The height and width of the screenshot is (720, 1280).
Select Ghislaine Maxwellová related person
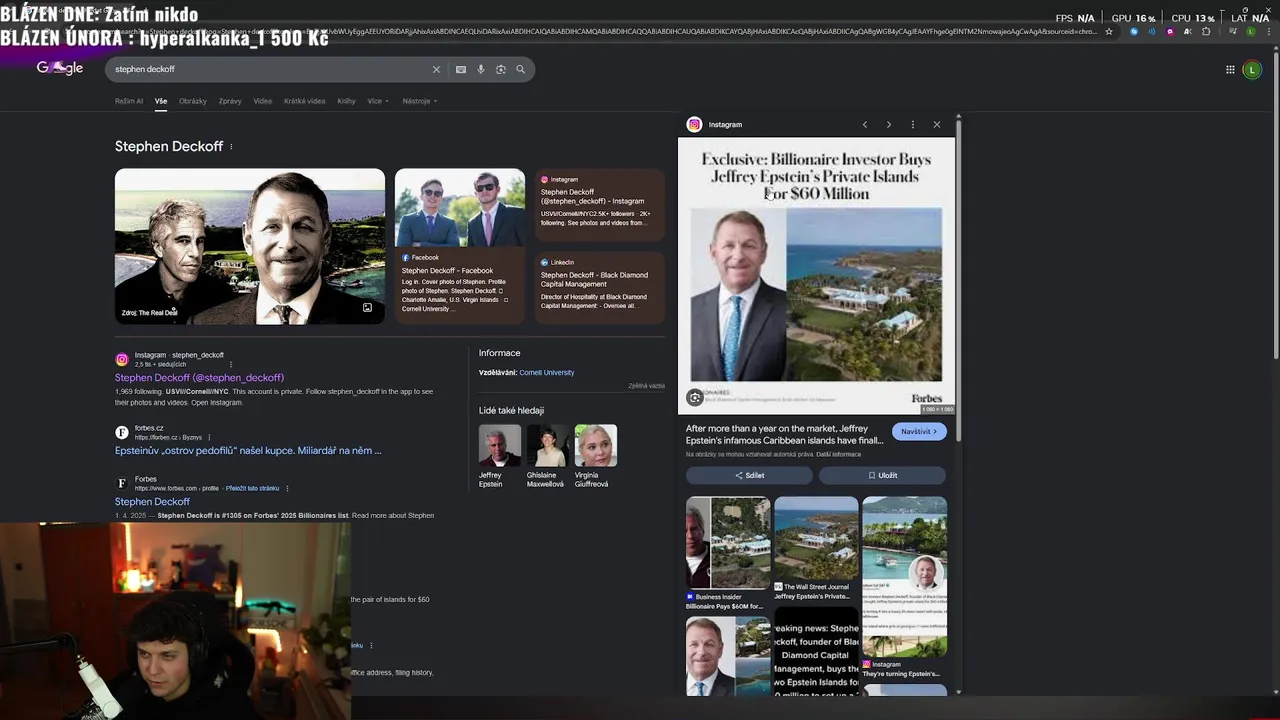tap(546, 456)
